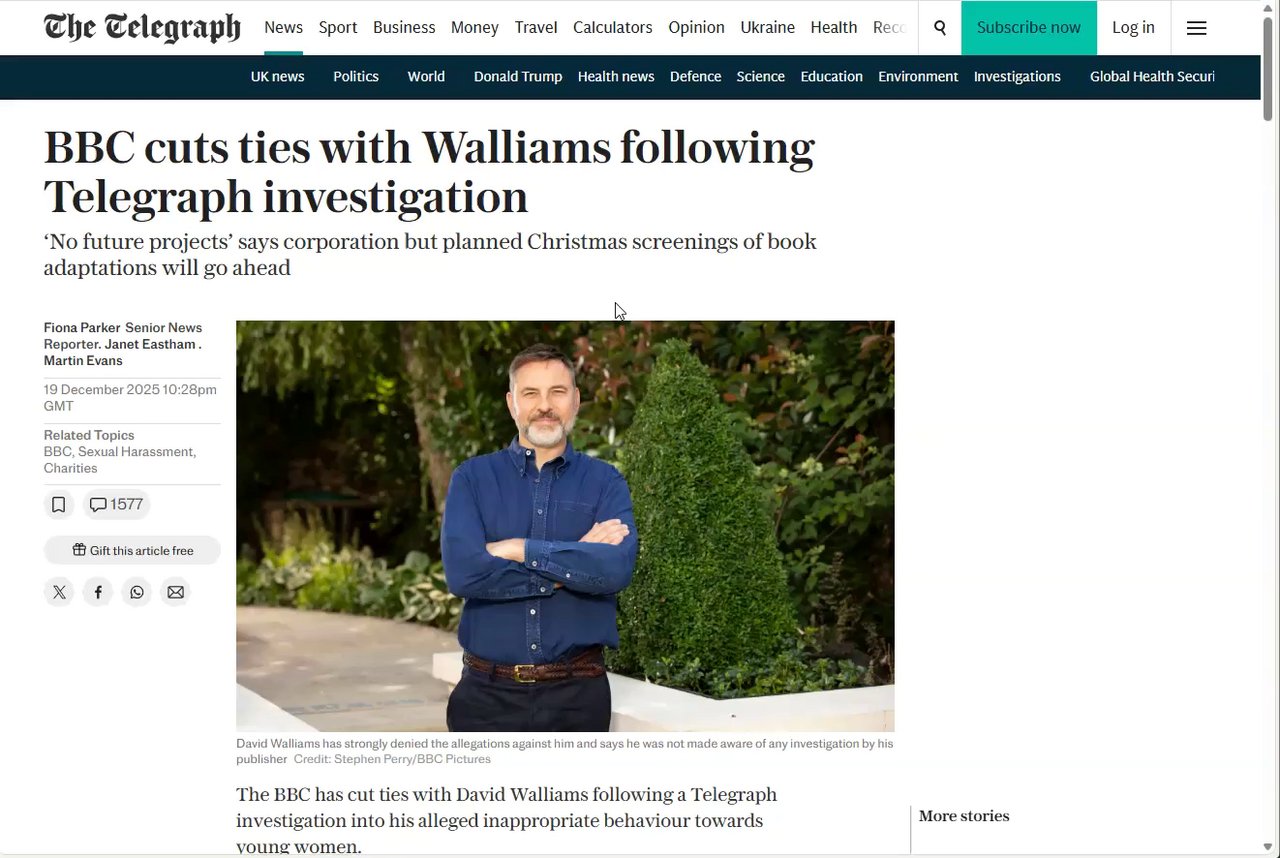This screenshot has height=858, width=1280.
Task: Click the Subscribe now button
Action: click(x=1029, y=28)
